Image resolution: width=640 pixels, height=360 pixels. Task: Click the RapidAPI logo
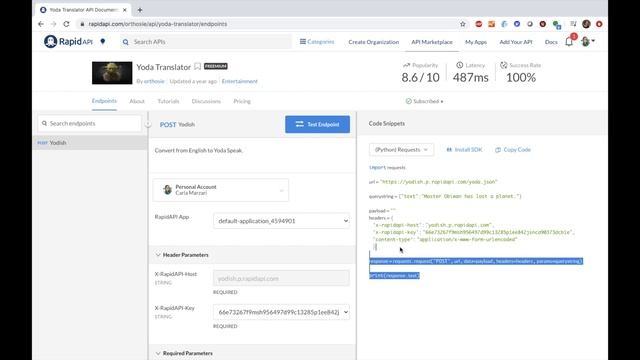pyautogui.click(x=68, y=42)
